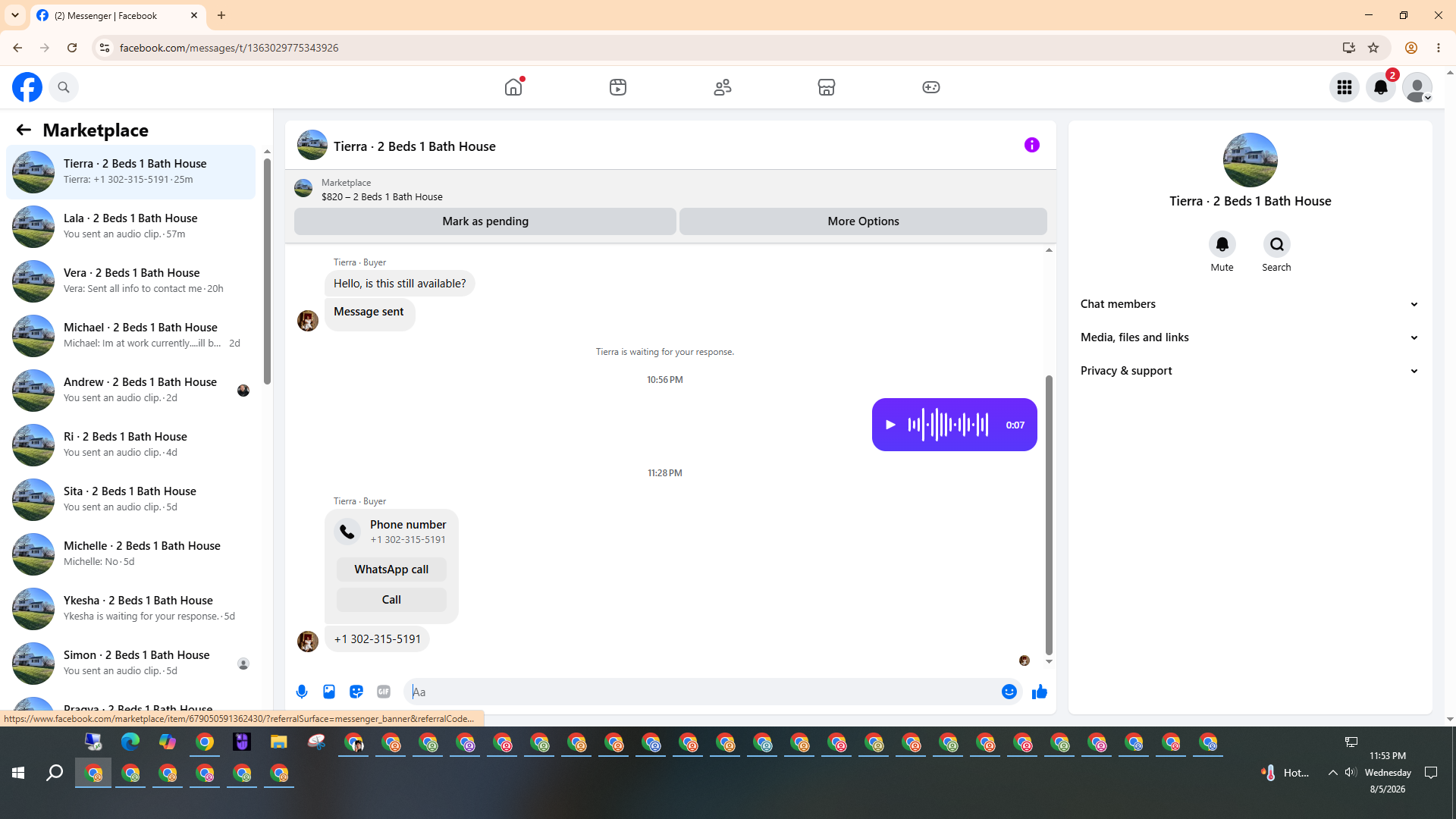This screenshot has width=1456, height=819.
Task: Click the address bar URL
Action: click(x=229, y=48)
